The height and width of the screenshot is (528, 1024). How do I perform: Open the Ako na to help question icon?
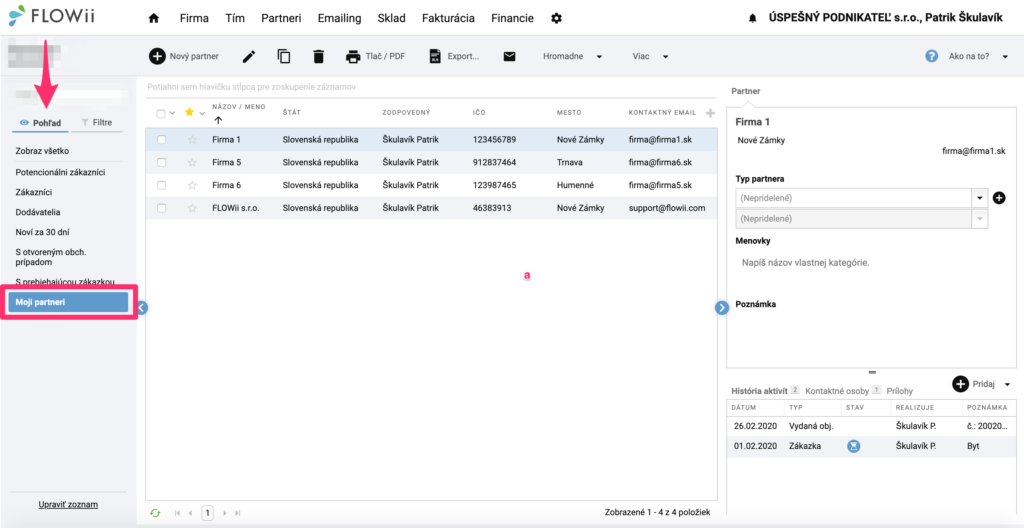tap(932, 56)
